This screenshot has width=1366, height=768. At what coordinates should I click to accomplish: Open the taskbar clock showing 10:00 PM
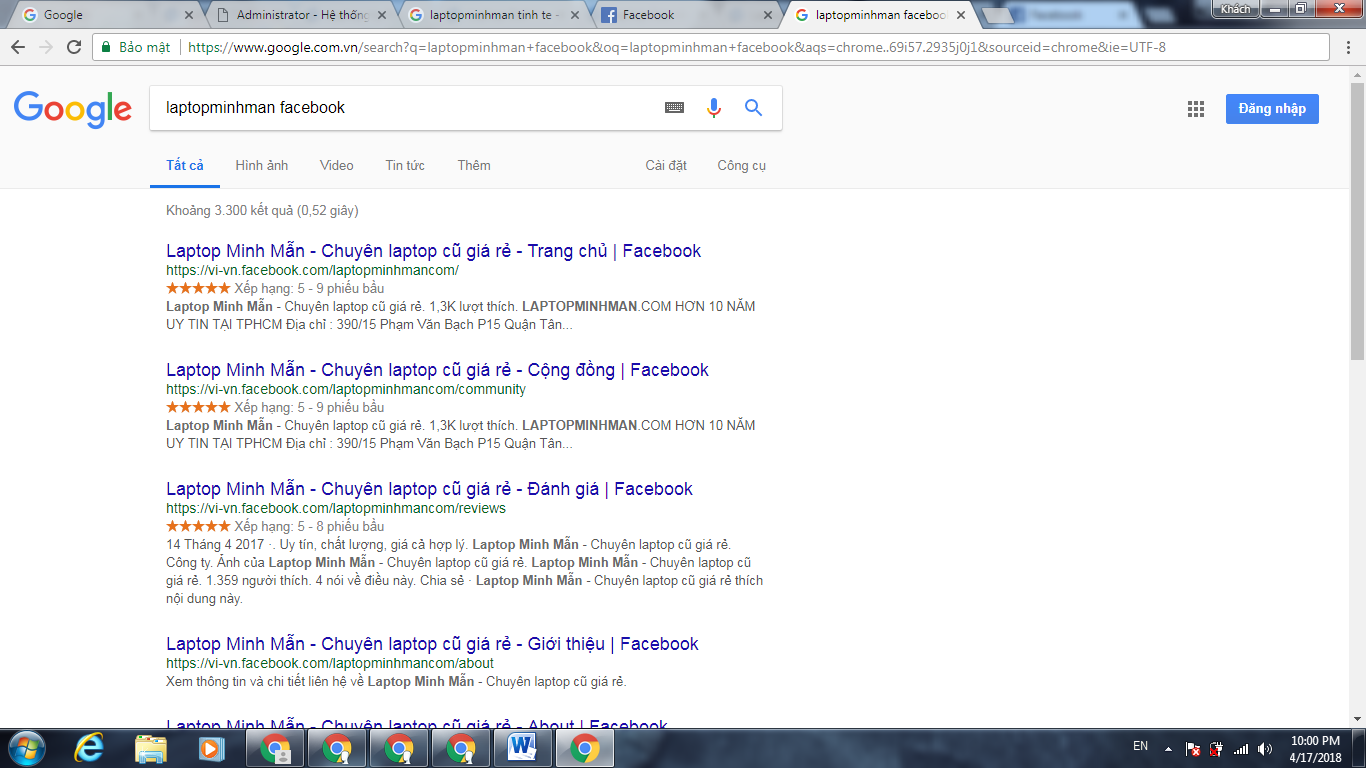(x=1315, y=748)
